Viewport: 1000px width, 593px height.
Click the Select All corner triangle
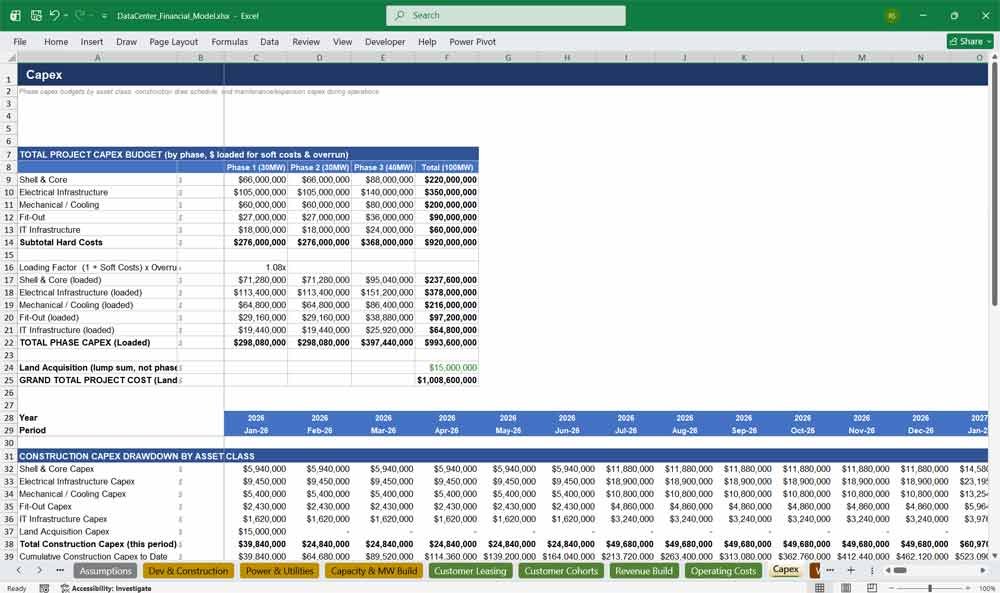tap(10, 57)
